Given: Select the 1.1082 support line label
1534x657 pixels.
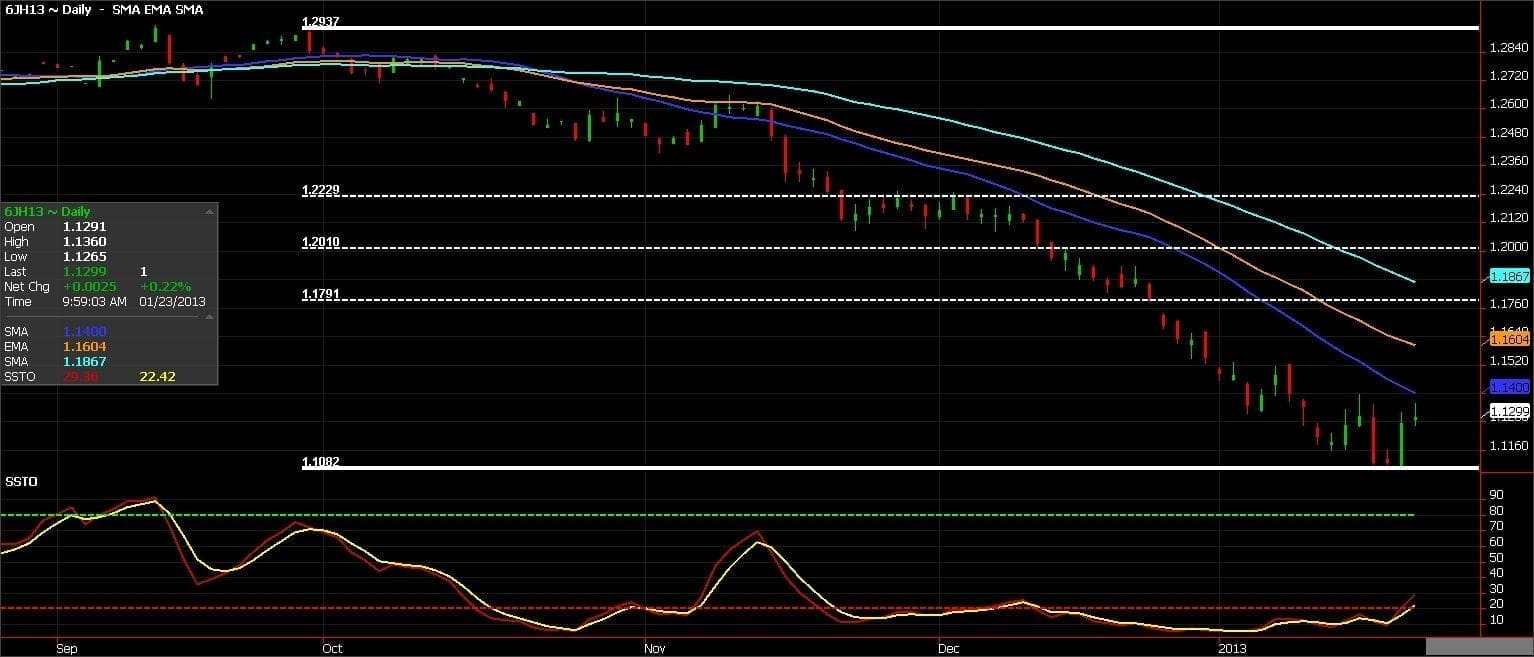Looking at the screenshot, I should click(321, 462).
